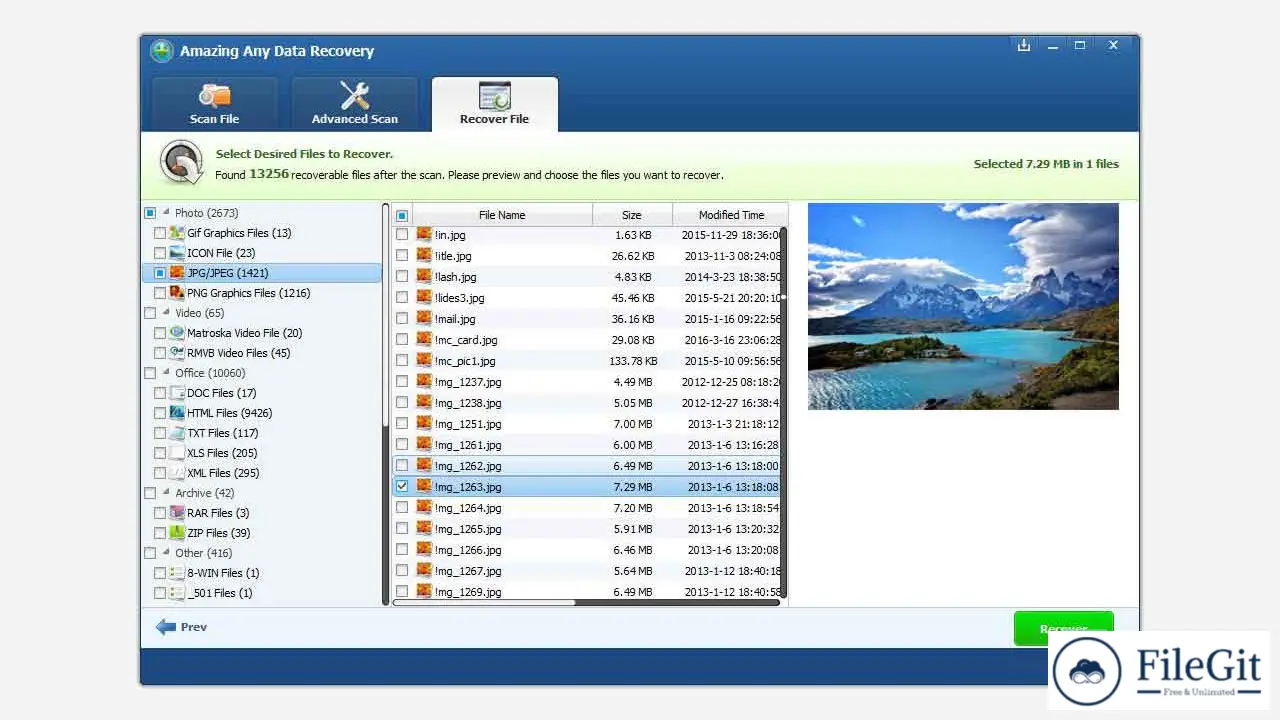The width and height of the screenshot is (1280, 720).
Task: Click the !mc_card.jpg file icon
Action: (424, 340)
